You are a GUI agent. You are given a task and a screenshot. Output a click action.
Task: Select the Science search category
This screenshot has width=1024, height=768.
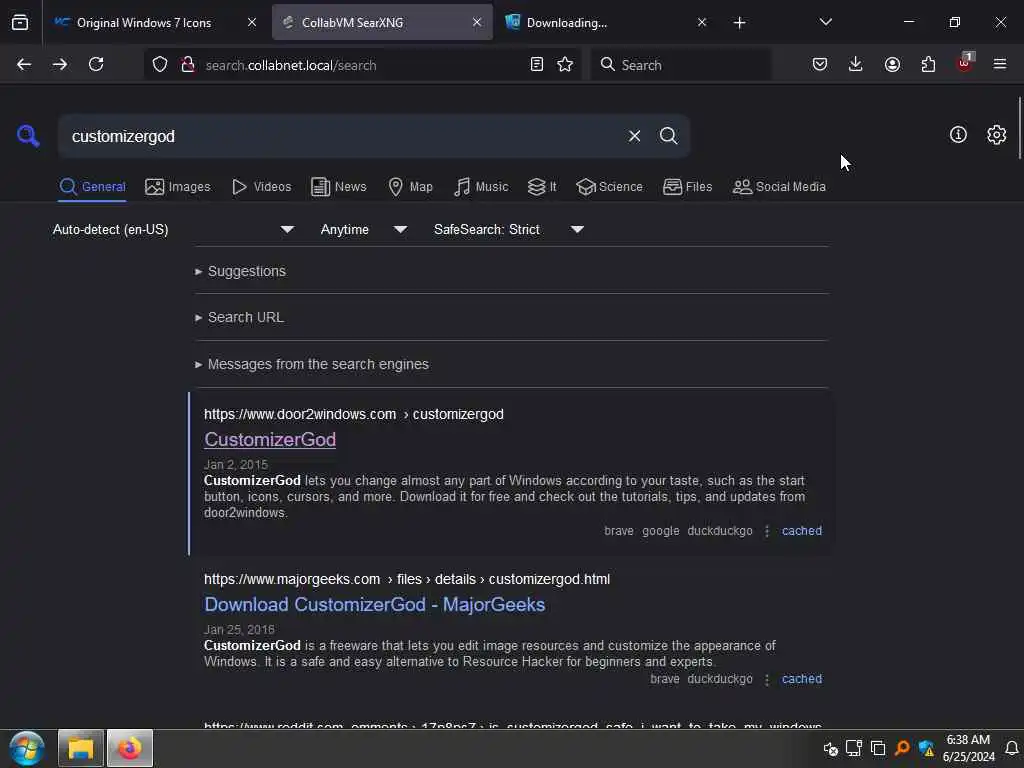coord(609,187)
